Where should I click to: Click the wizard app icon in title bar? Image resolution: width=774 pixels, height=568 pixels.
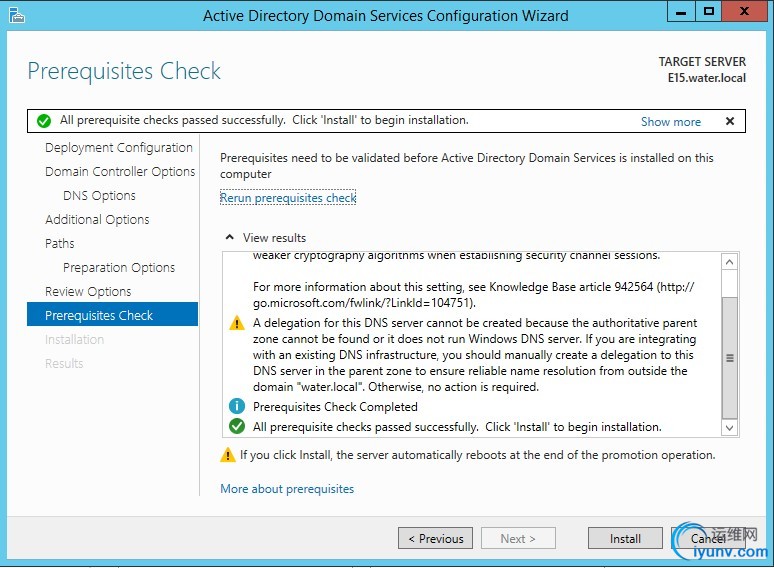point(17,15)
